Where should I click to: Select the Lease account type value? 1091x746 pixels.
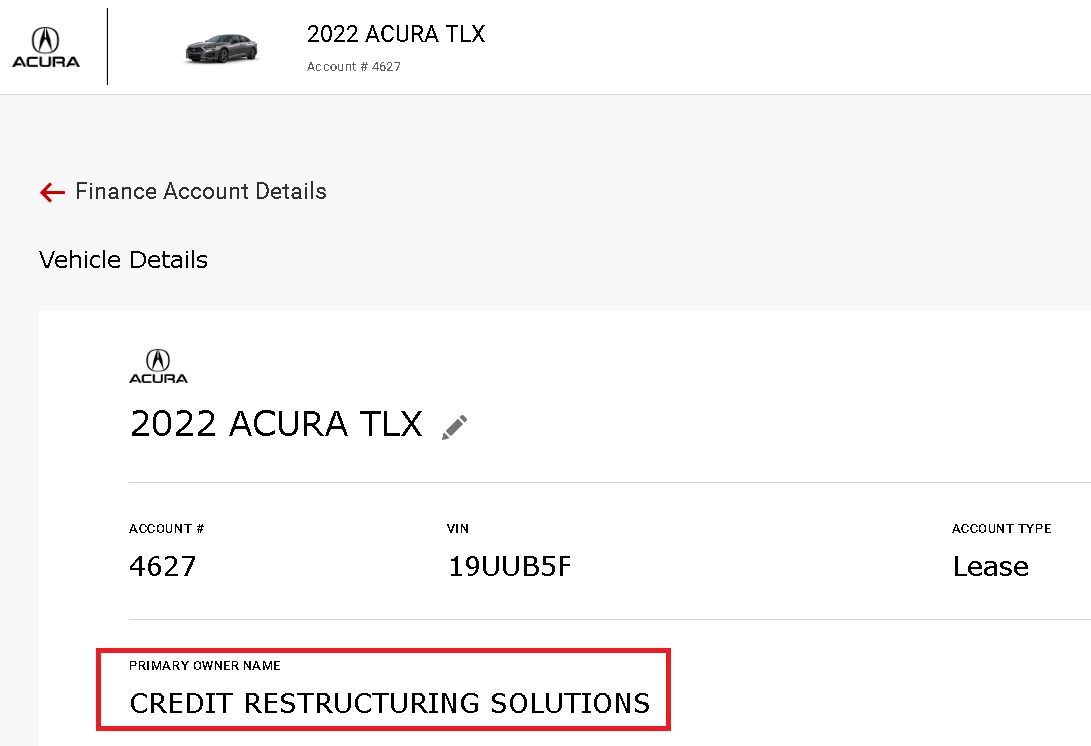(990, 567)
